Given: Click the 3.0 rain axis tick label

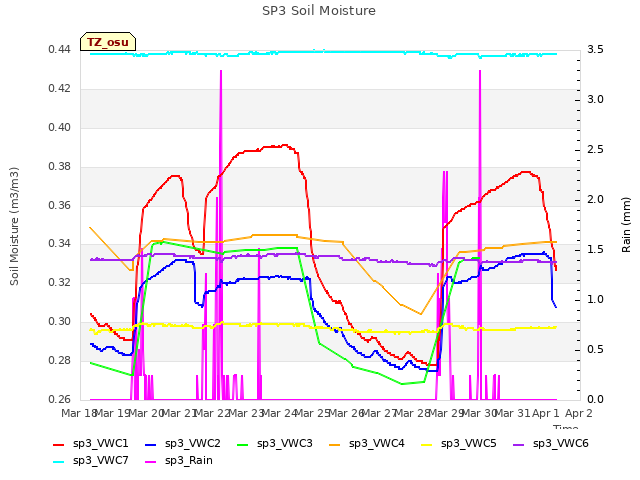Looking at the screenshot, I should pyautogui.click(x=595, y=100).
